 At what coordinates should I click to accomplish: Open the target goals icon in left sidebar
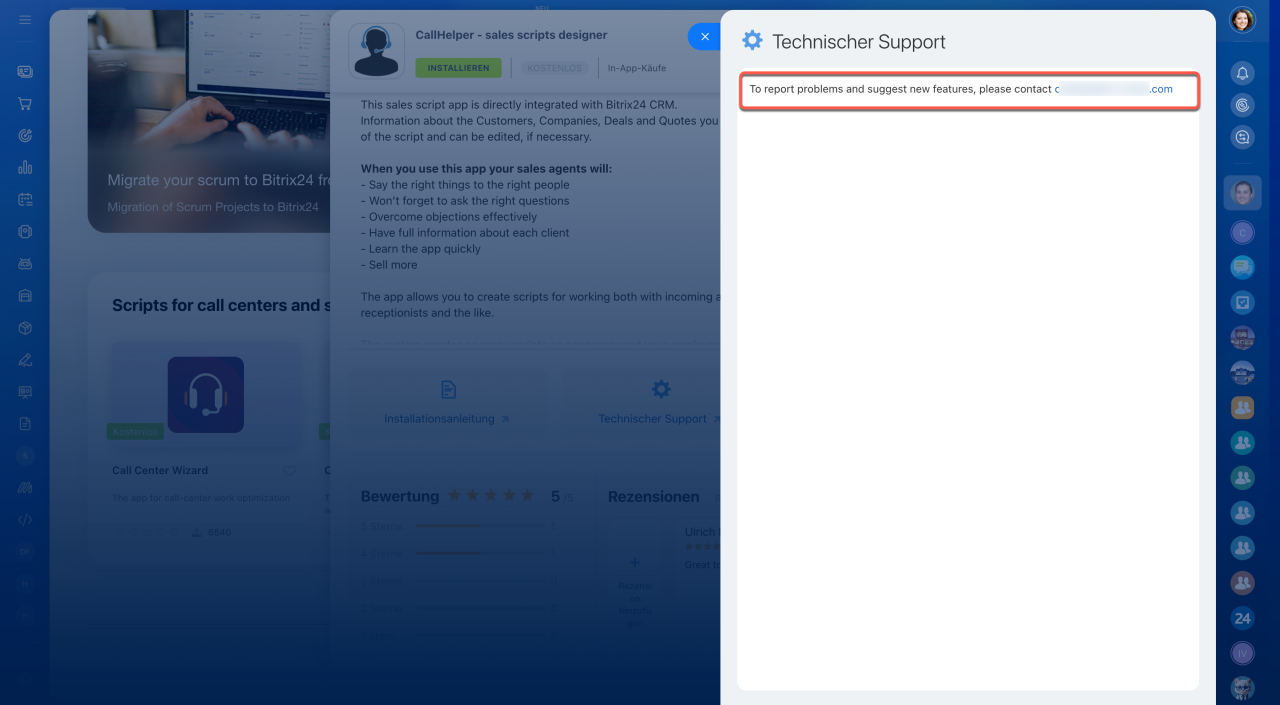tap(25, 135)
